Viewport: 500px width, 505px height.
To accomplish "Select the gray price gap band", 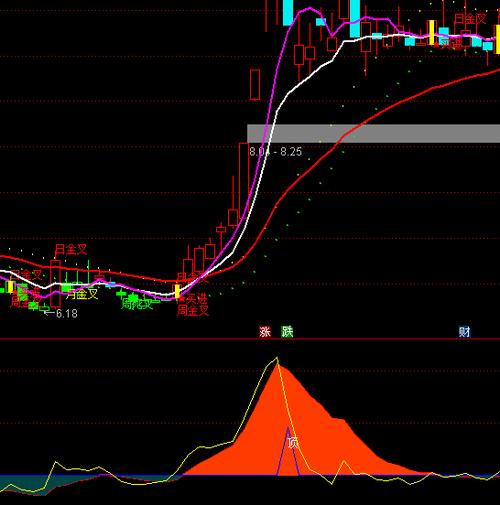I will [x=373, y=134].
